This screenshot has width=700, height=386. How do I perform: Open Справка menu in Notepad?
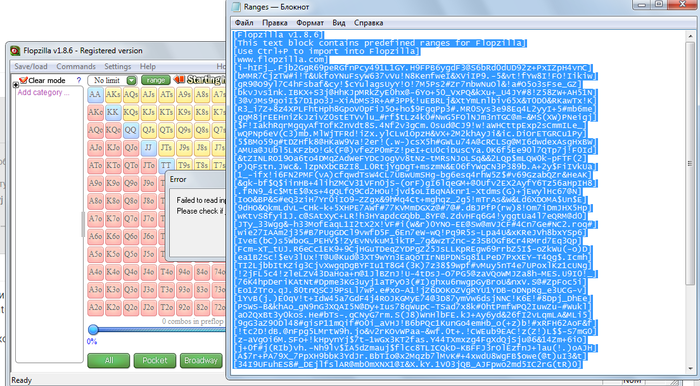[x=368, y=23]
